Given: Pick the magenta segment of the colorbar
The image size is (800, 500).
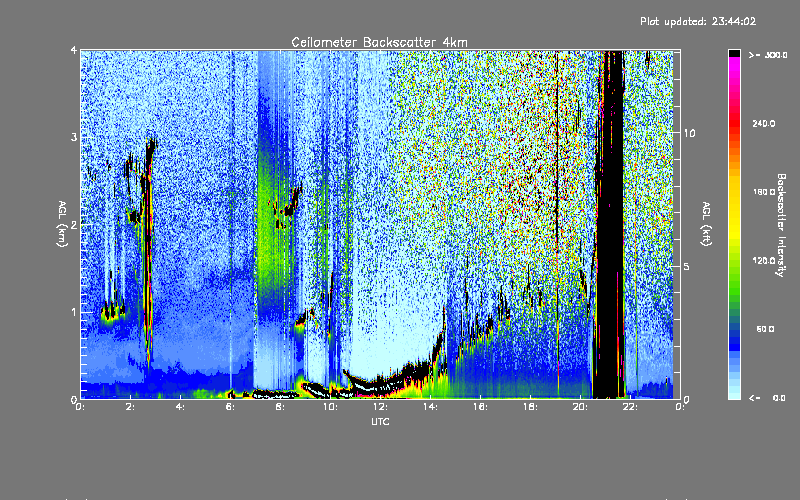Looking at the screenshot, I should click(734, 64).
